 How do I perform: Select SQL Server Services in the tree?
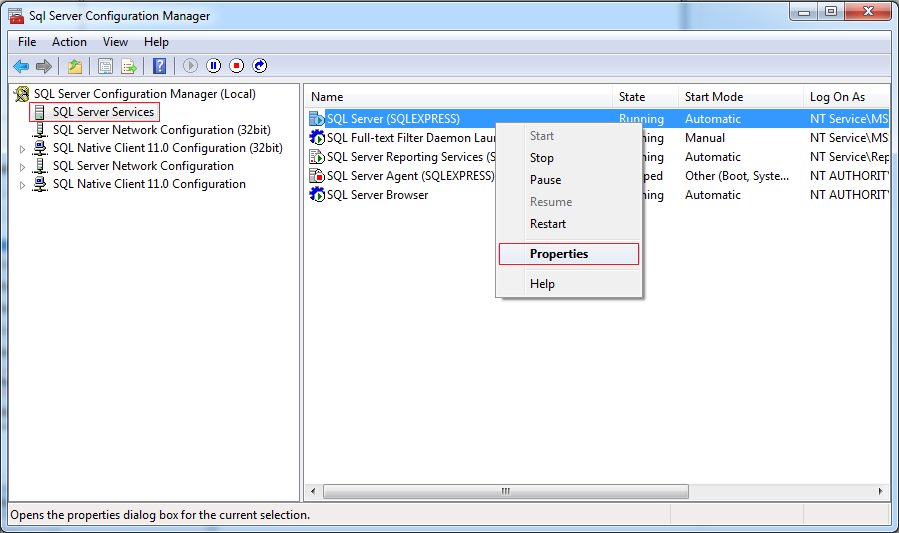[x=103, y=112]
